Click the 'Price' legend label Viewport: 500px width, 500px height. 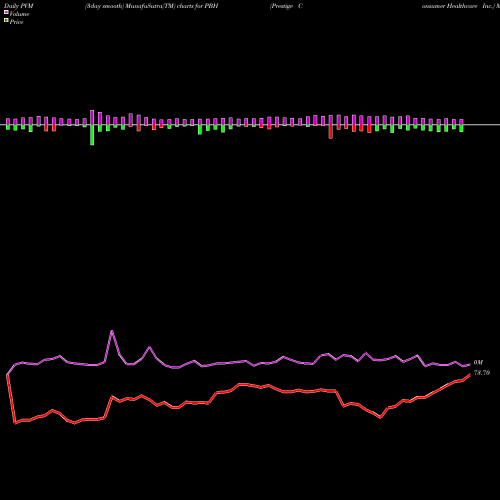pos(16,22)
